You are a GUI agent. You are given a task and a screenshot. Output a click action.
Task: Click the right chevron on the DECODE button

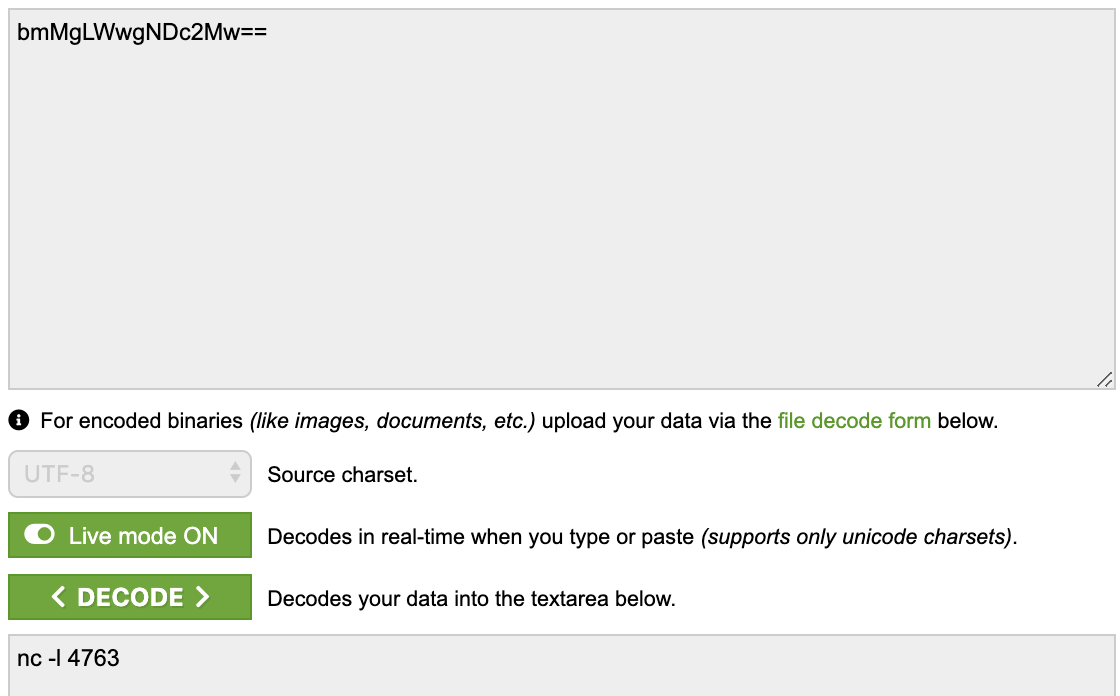pyautogui.click(x=202, y=597)
